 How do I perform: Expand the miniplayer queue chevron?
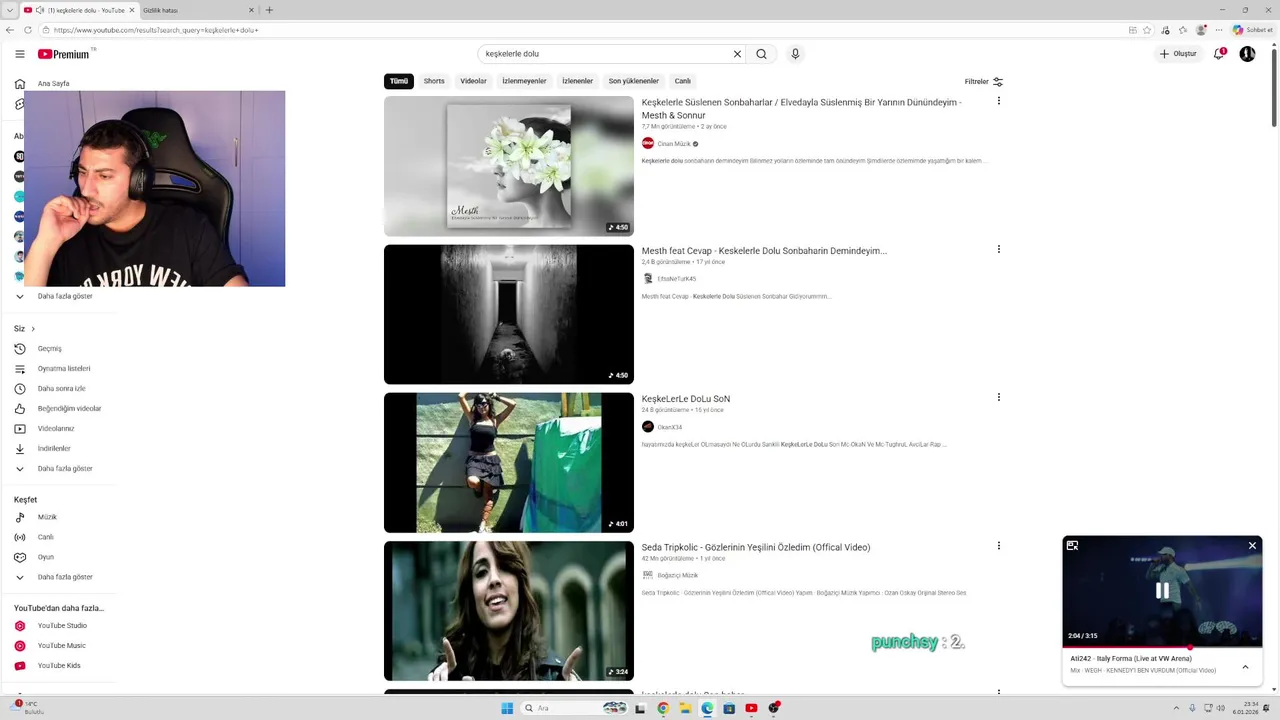coord(1245,666)
